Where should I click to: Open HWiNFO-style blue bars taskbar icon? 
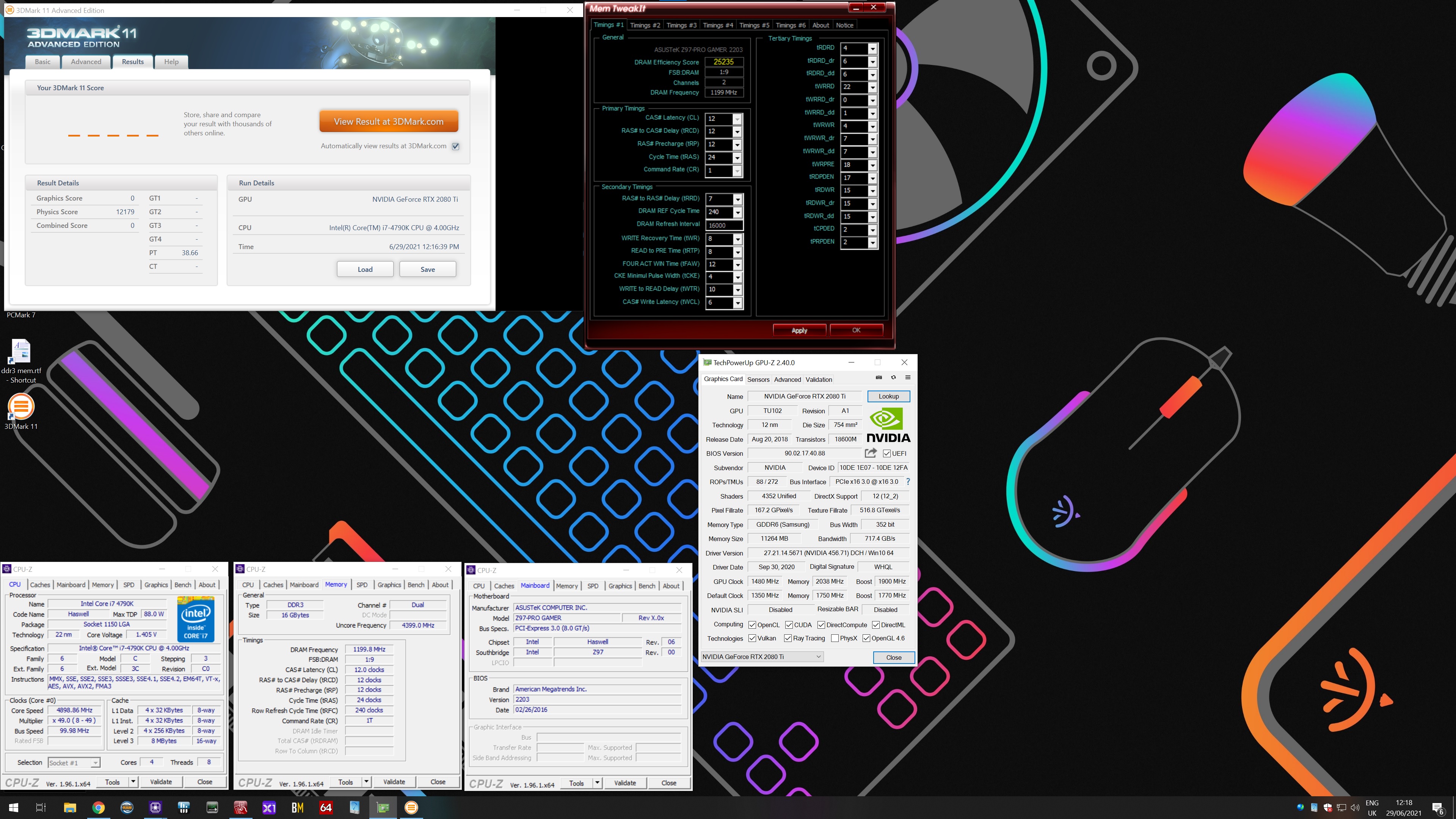pyautogui.click(x=184, y=807)
